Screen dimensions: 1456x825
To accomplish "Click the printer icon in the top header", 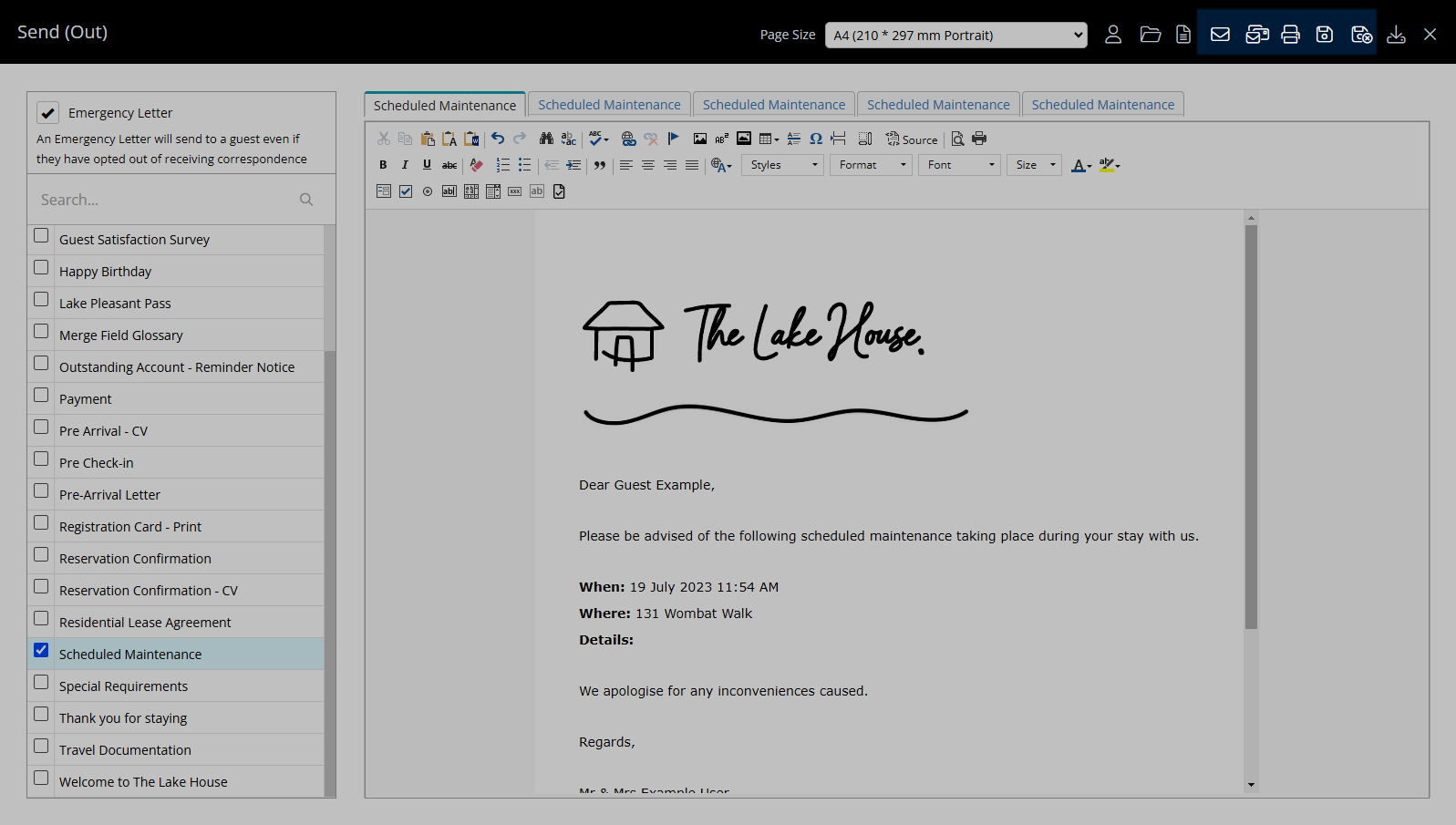I will [x=1290, y=35].
